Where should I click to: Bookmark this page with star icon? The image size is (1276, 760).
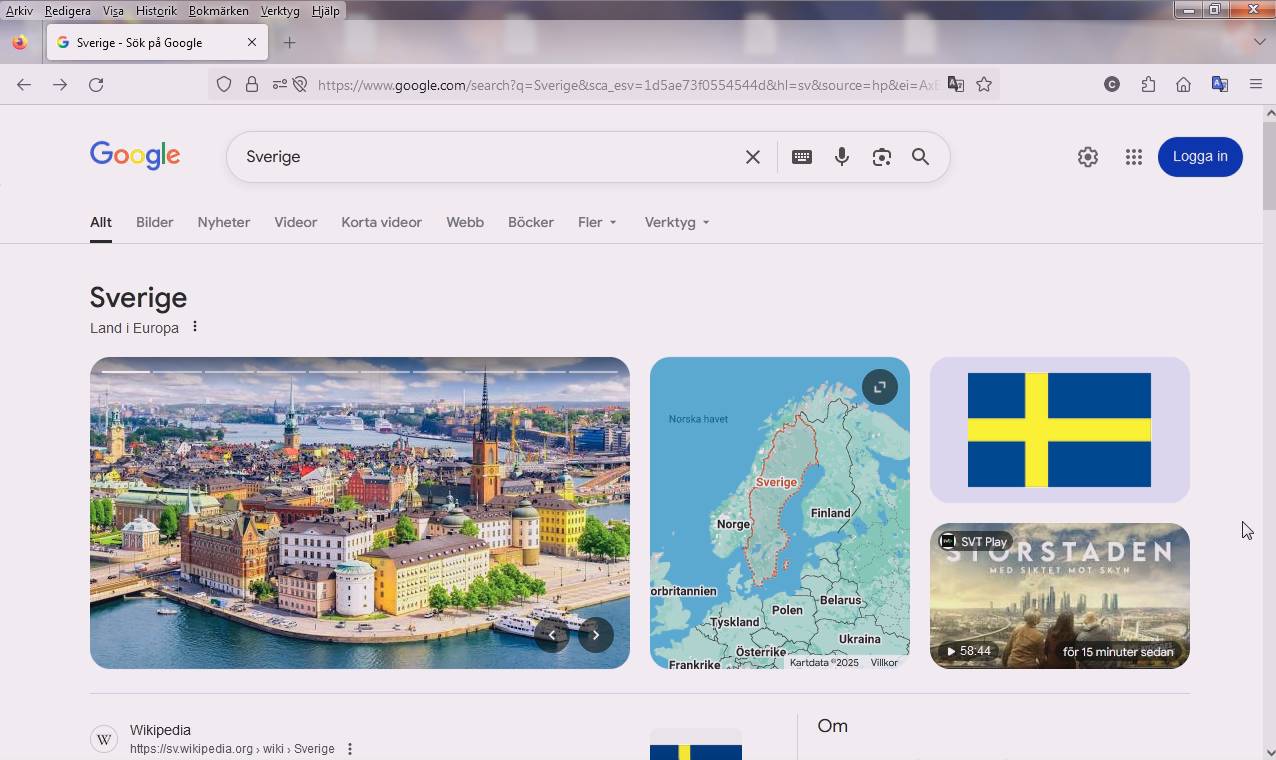coord(984,85)
